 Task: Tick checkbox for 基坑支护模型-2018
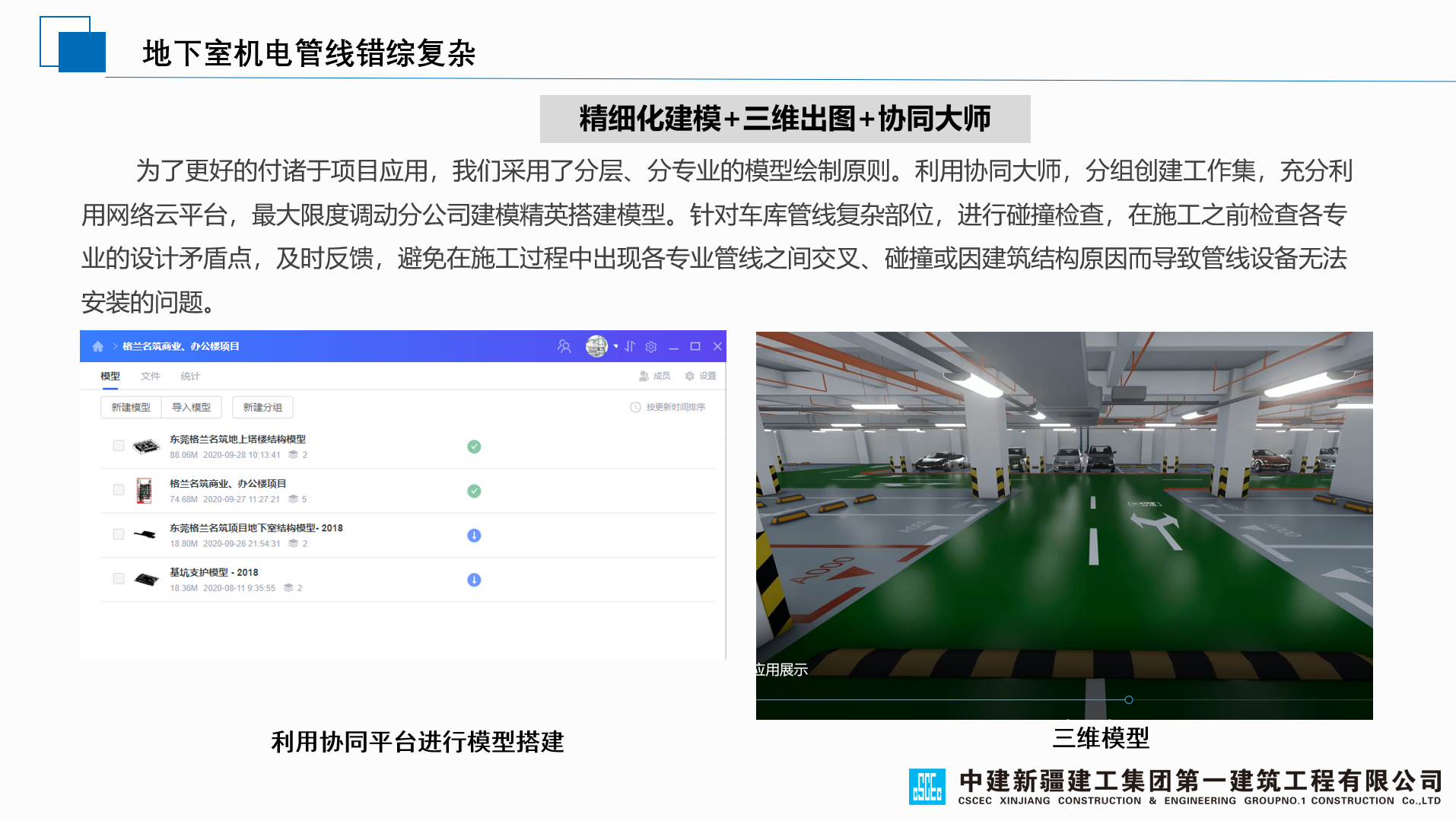click(119, 578)
